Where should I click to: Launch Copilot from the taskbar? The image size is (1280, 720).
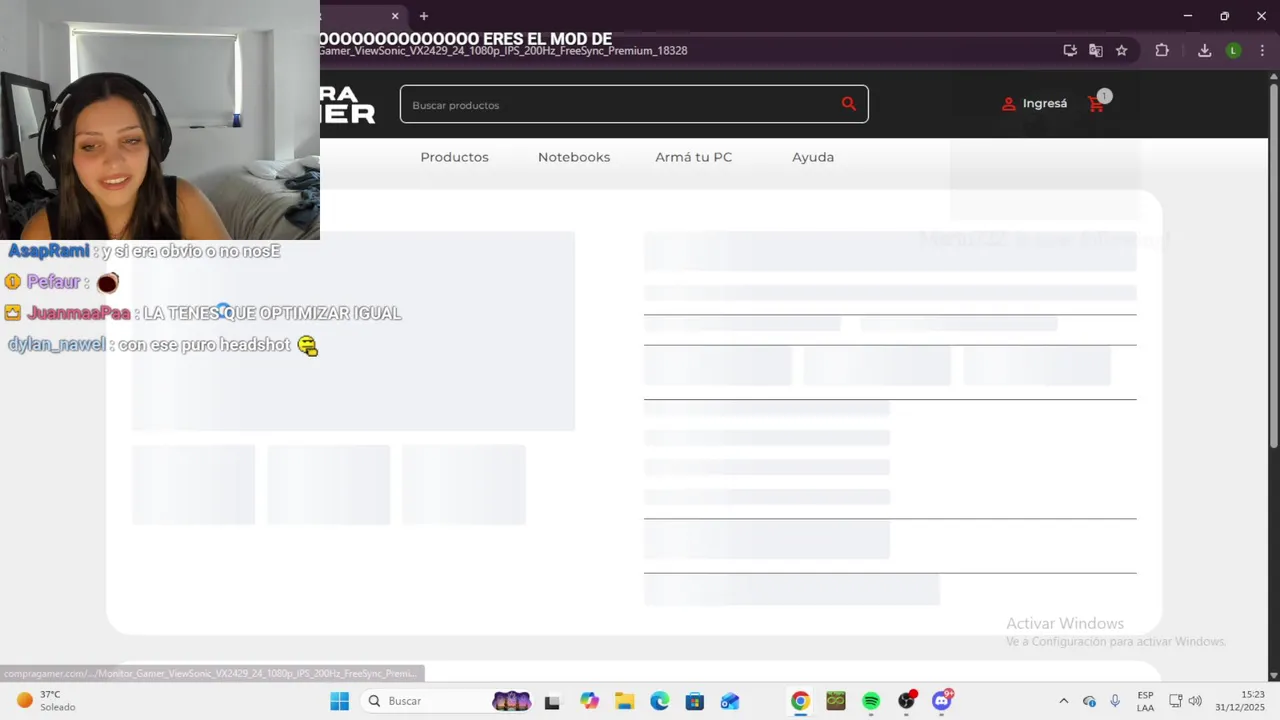pos(589,701)
